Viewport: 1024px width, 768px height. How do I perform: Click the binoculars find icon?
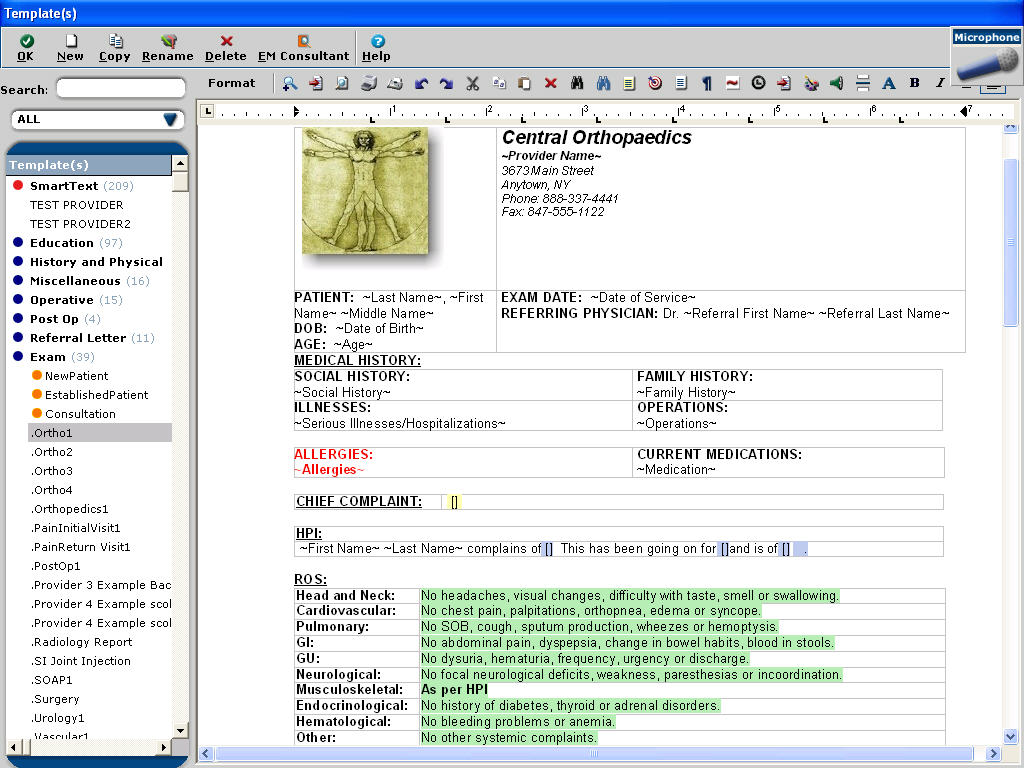point(577,83)
